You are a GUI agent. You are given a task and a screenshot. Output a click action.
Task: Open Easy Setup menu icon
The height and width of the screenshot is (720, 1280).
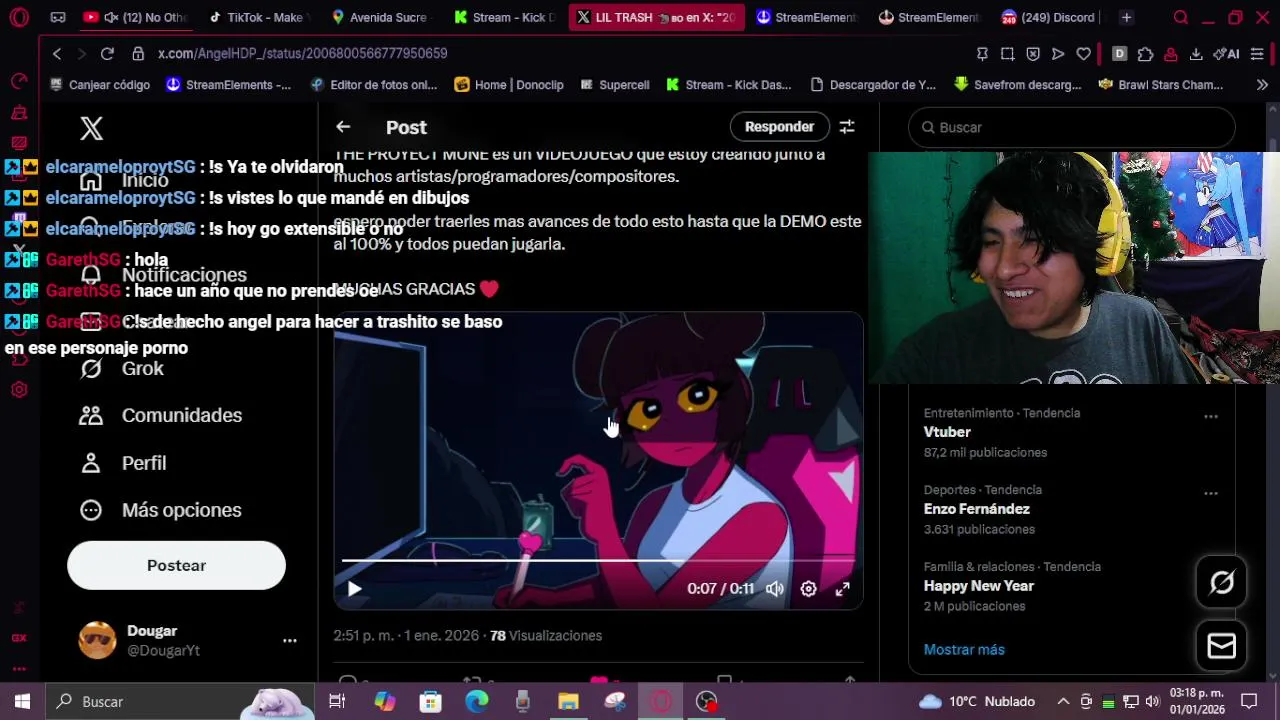click(1257, 53)
